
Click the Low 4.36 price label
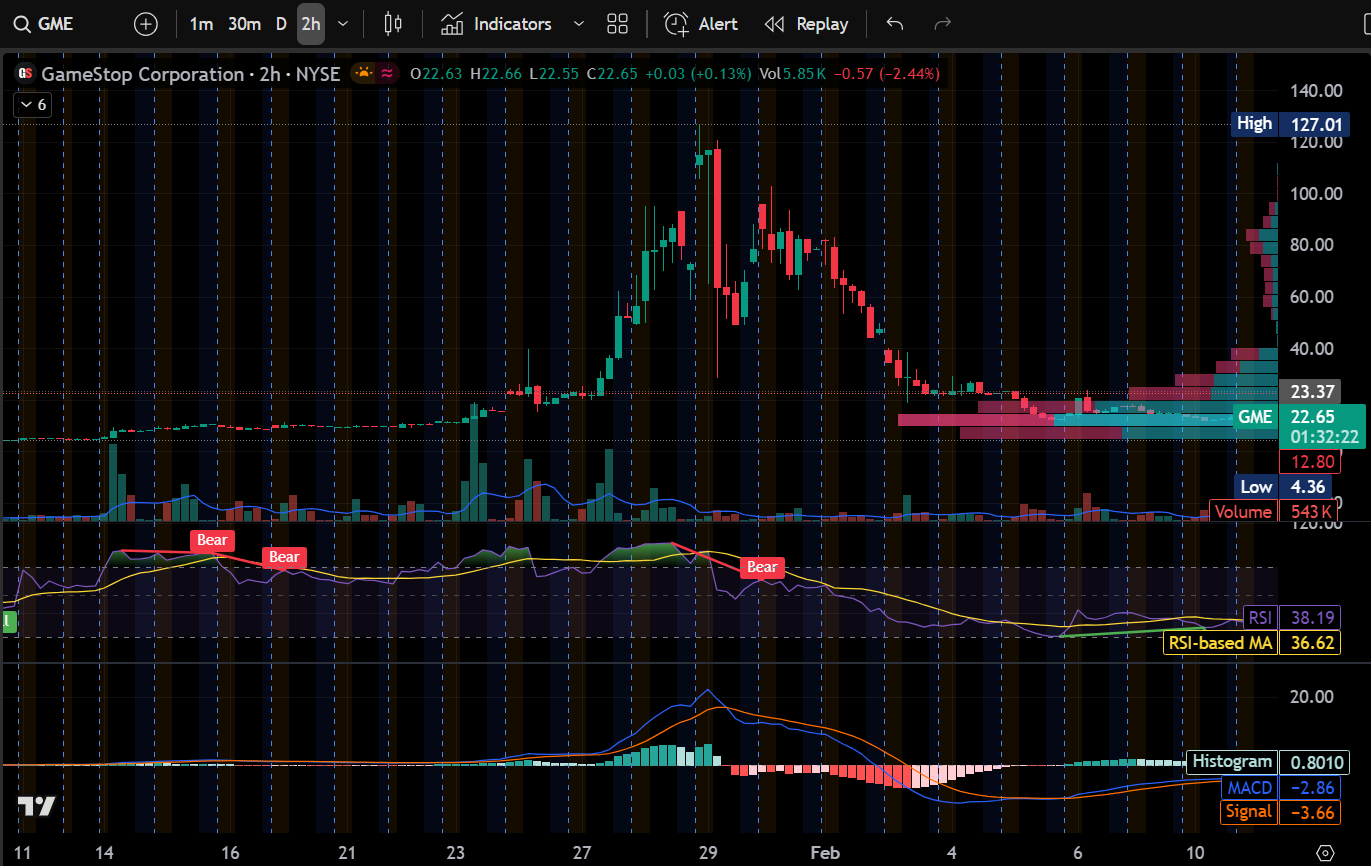point(1284,488)
